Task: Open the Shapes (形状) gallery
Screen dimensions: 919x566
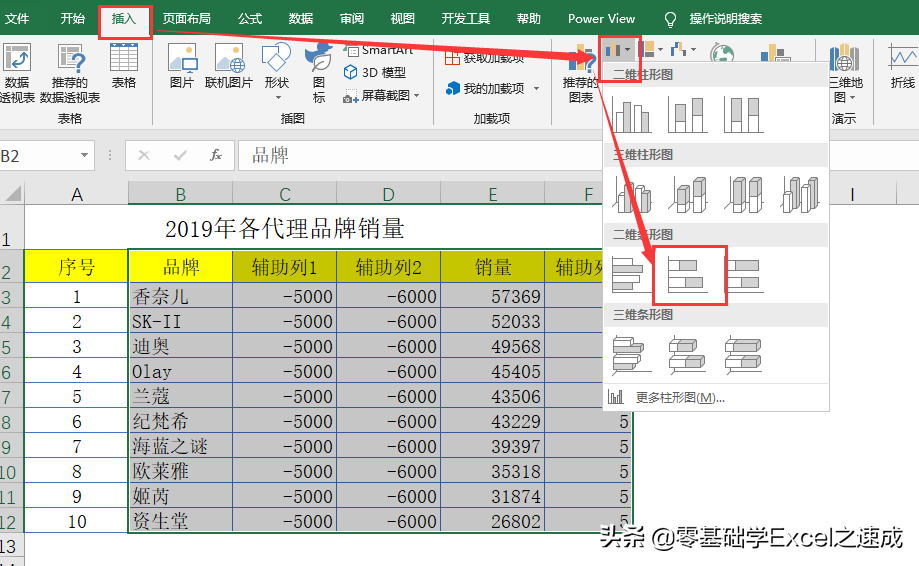Action: (x=277, y=70)
